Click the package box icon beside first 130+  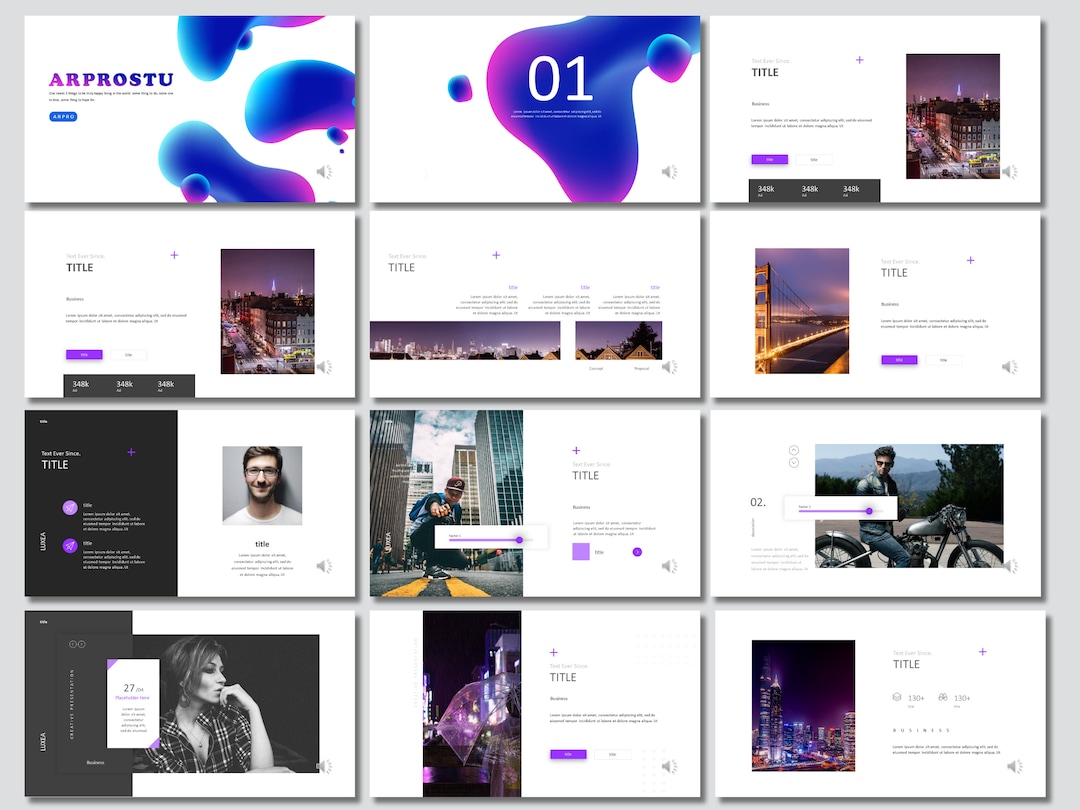[x=897, y=697]
